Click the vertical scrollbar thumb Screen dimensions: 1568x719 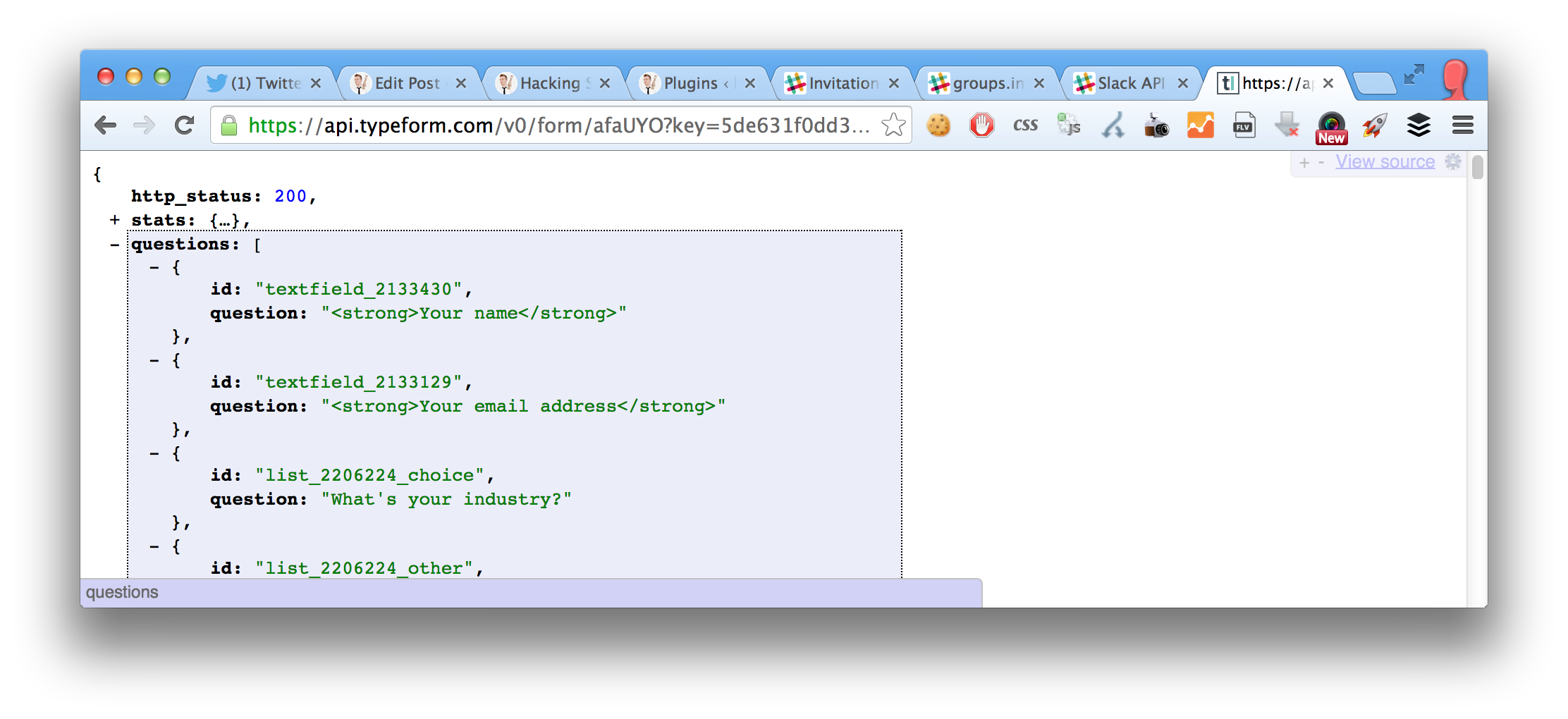(x=1478, y=168)
